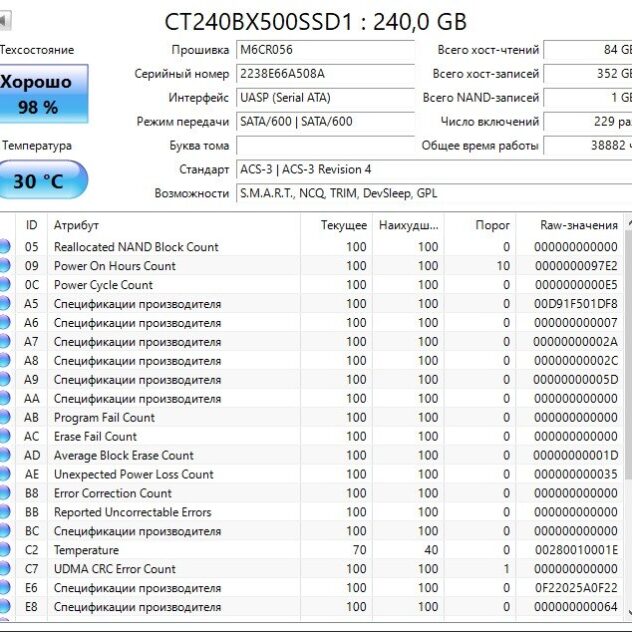
Task: Click the status circle for Power Cycle Count
Action: [x=4, y=284]
